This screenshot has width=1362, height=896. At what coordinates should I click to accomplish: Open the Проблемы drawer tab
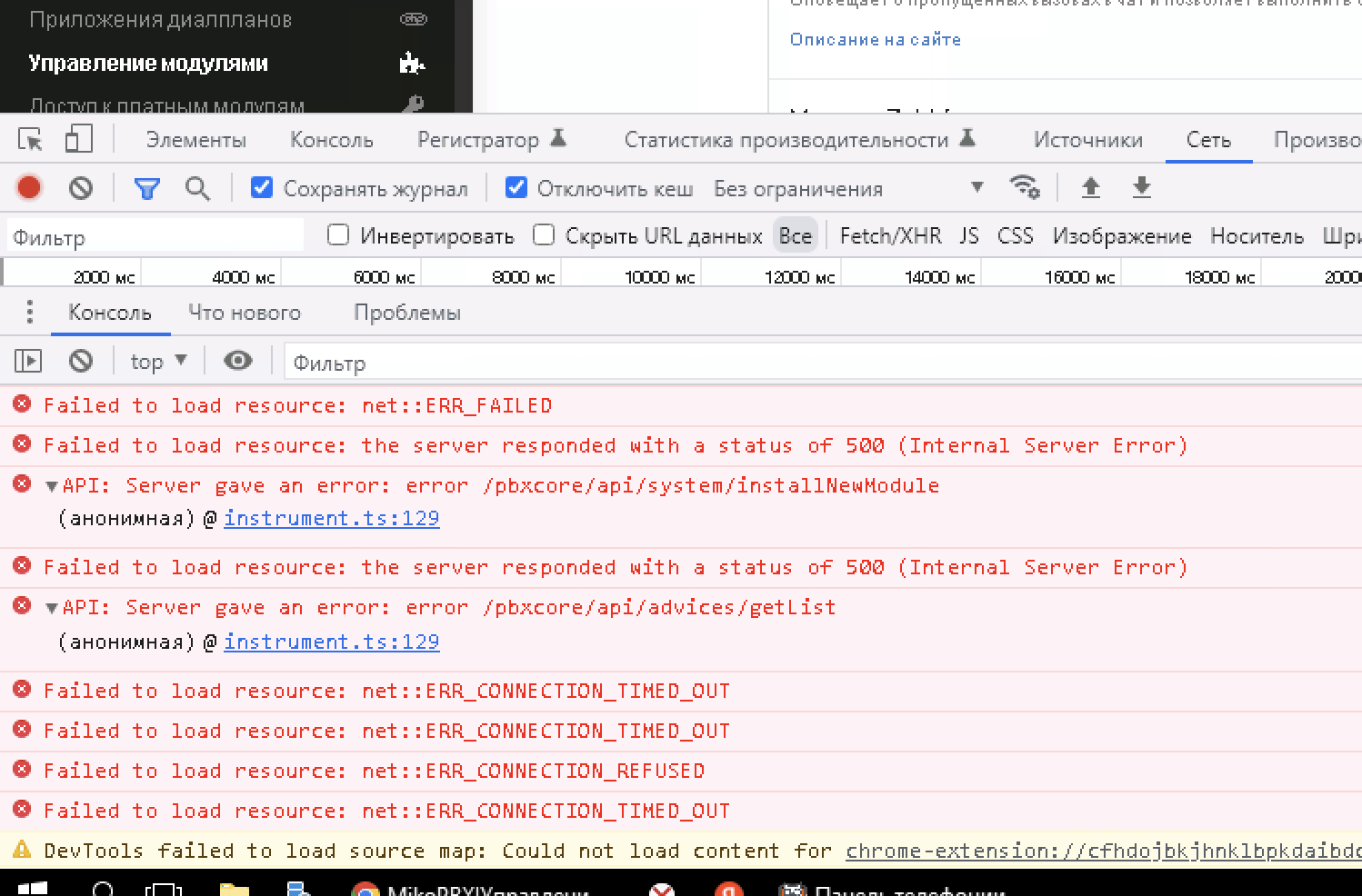point(407,312)
